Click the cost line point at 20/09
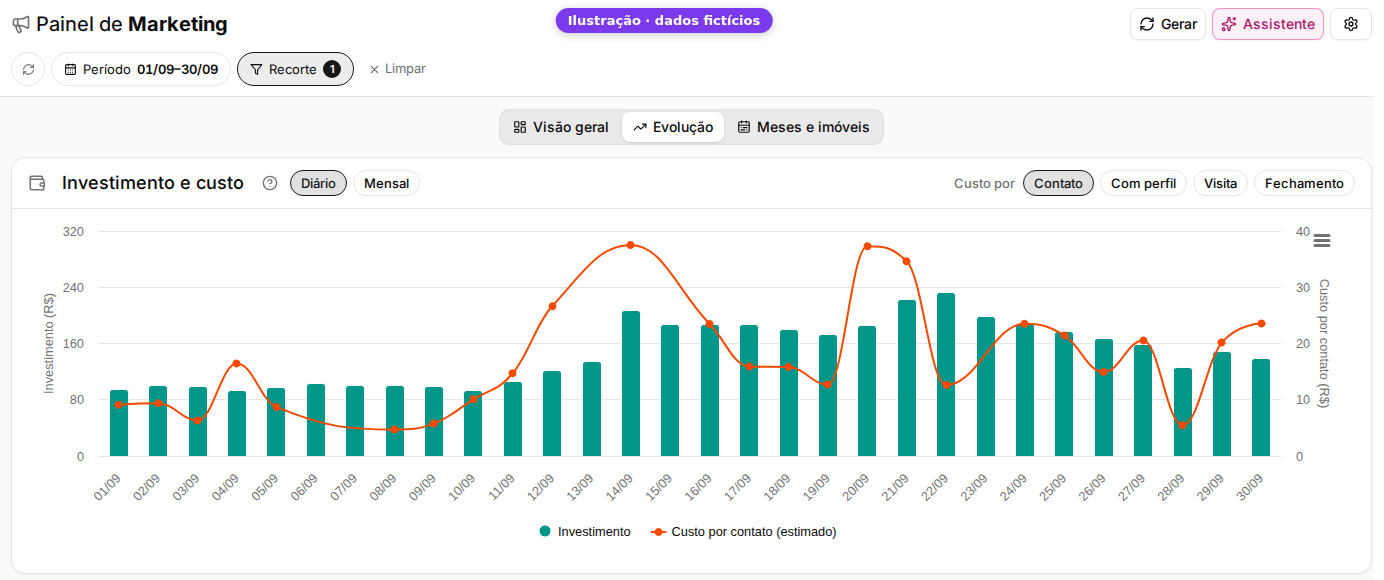The image size is (1384, 580). pyautogui.click(x=867, y=246)
